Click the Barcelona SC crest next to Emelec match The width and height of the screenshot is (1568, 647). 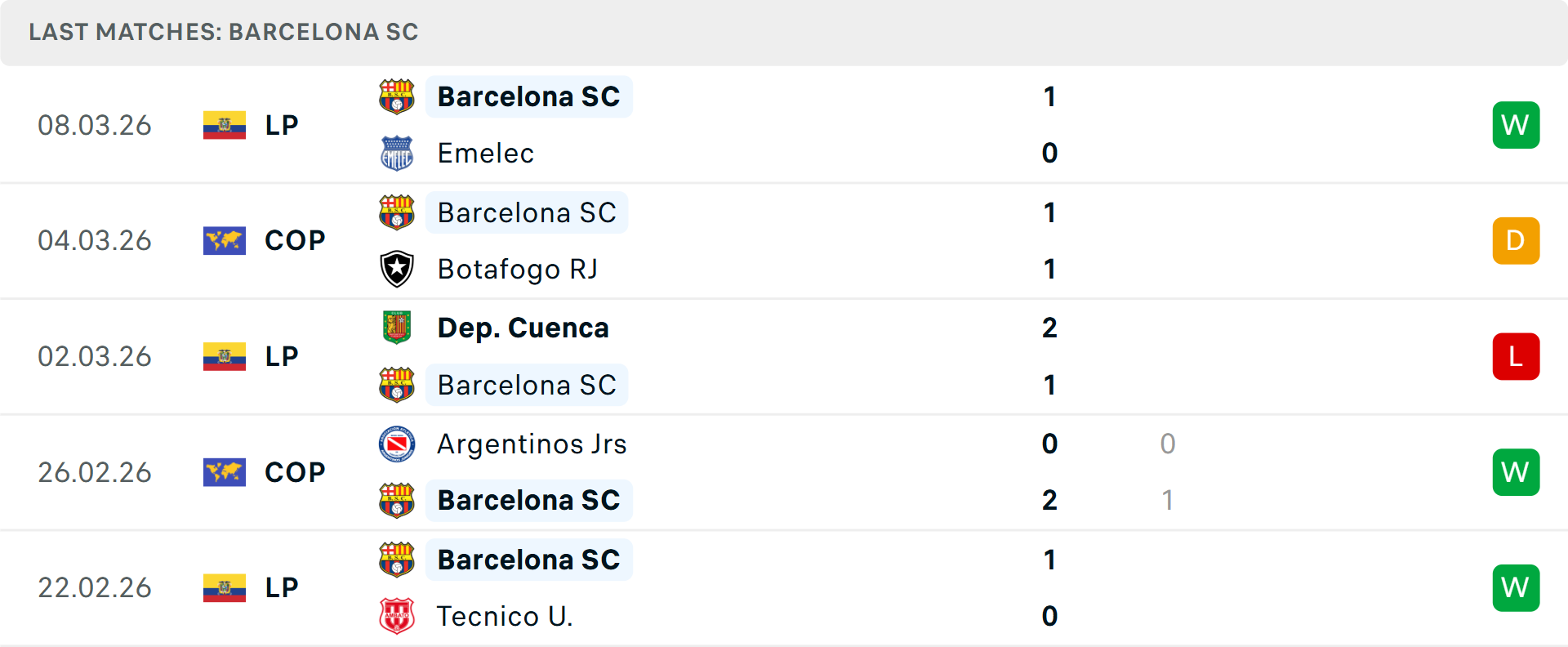click(x=397, y=96)
